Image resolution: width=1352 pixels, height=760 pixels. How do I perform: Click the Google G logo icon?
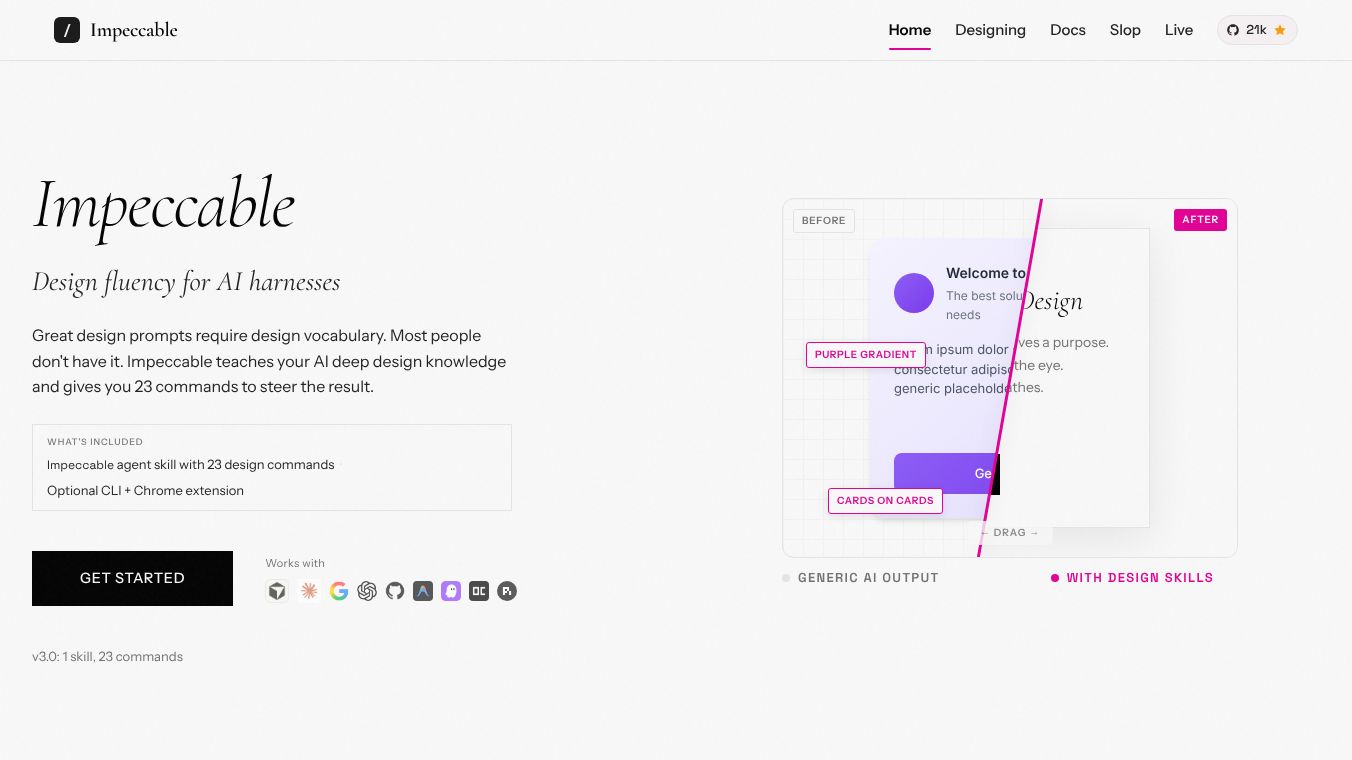[339, 591]
